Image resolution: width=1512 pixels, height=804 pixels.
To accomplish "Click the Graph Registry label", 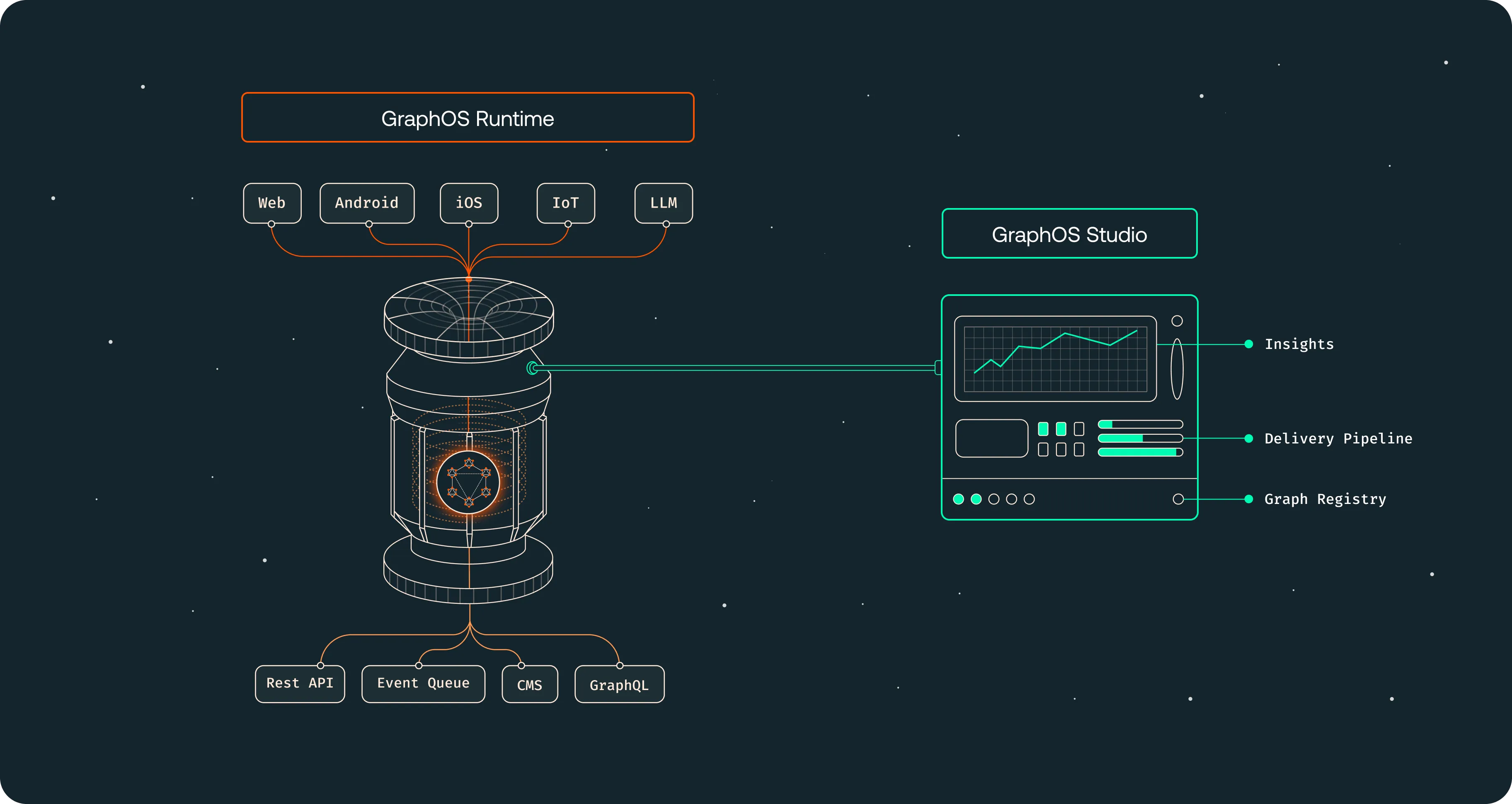I will click(x=1325, y=499).
